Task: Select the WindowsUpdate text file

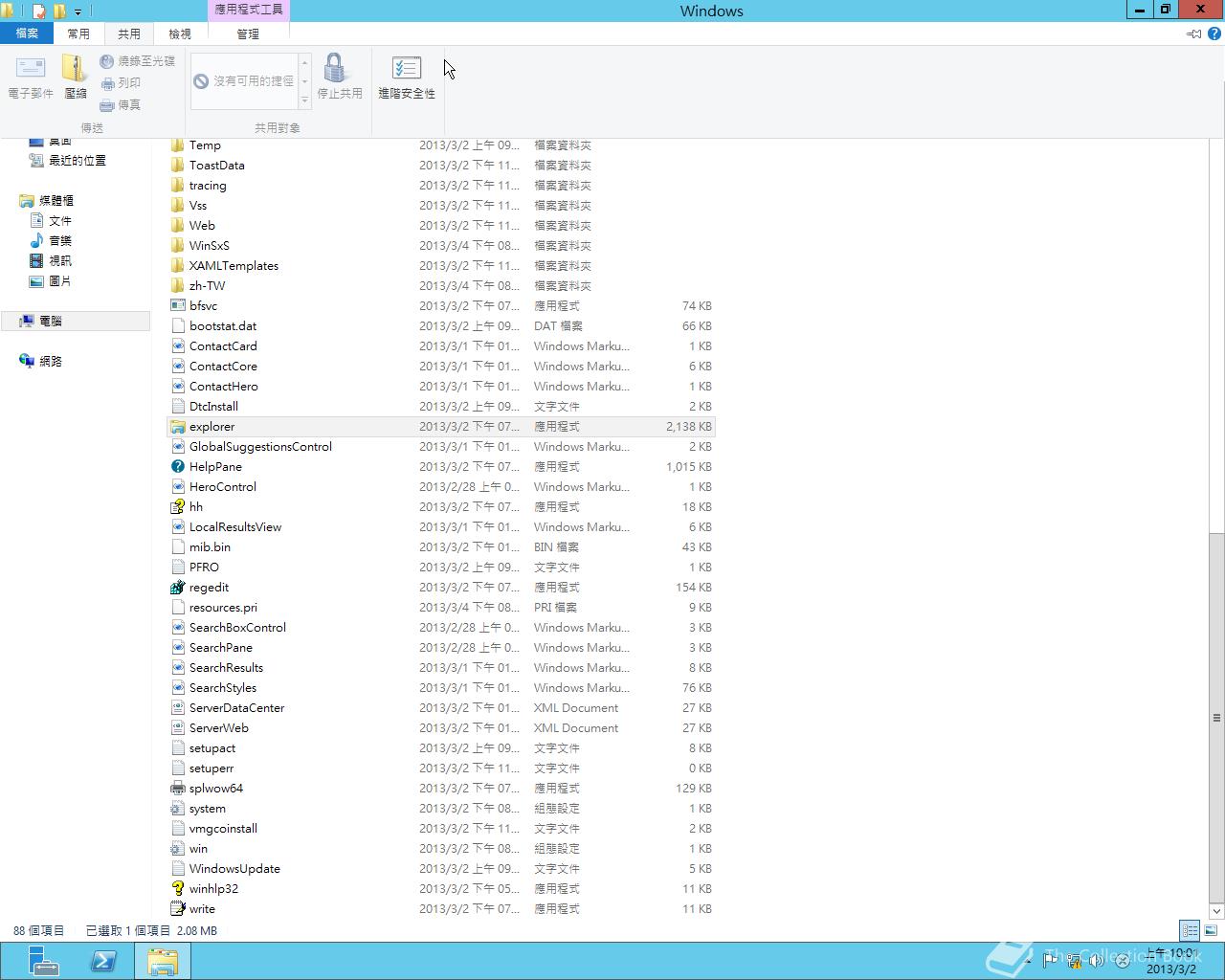Action: click(441, 869)
